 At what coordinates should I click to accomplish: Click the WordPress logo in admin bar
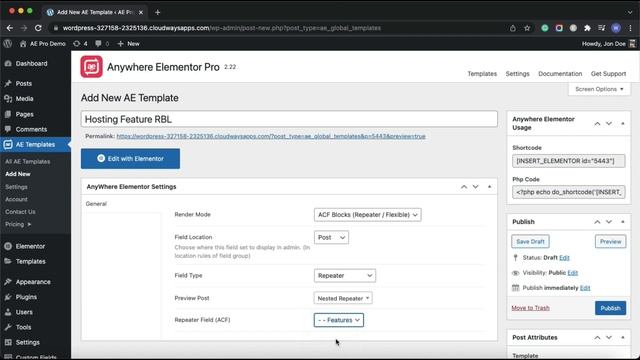click(8, 44)
